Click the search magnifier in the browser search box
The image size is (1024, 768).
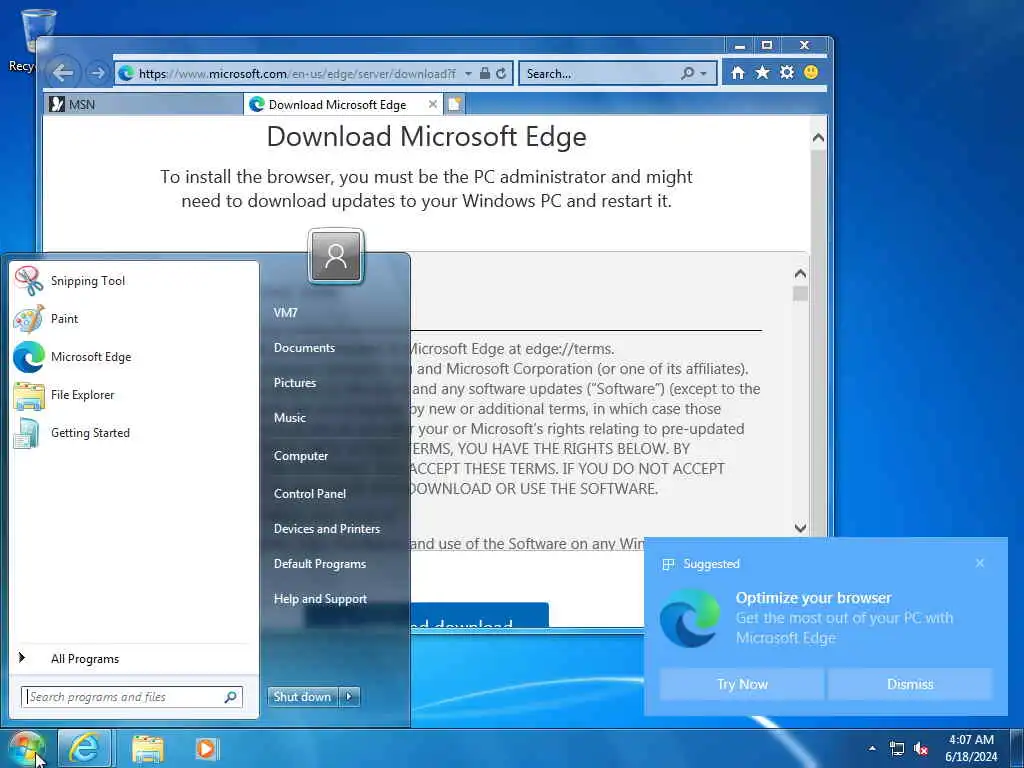tap(688, 74)
